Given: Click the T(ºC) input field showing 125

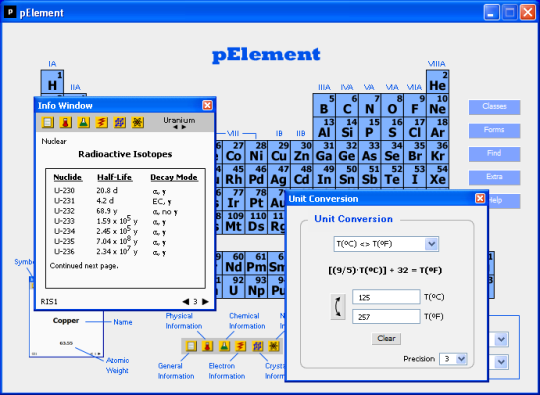Looking at the screenshot, I should (x=386, y=297).
